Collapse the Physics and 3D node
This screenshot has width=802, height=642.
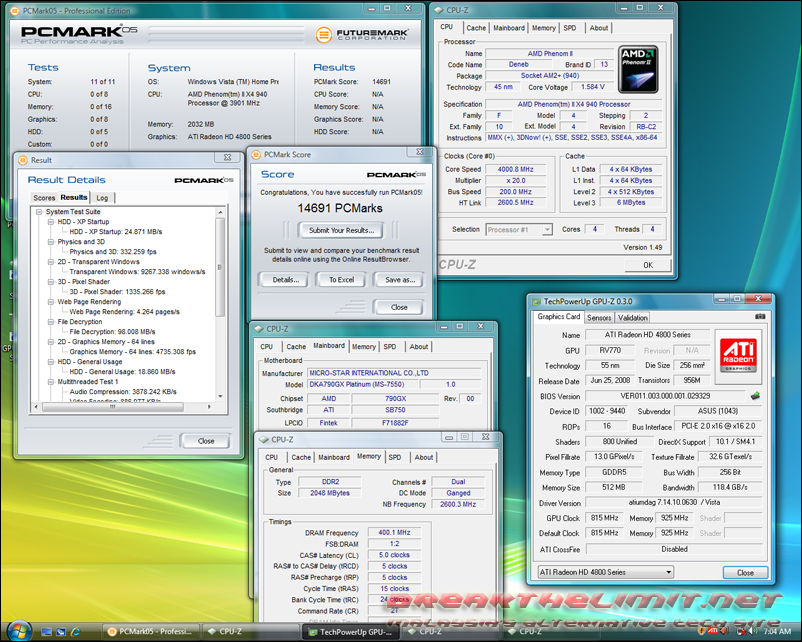(x=51, y=242)
